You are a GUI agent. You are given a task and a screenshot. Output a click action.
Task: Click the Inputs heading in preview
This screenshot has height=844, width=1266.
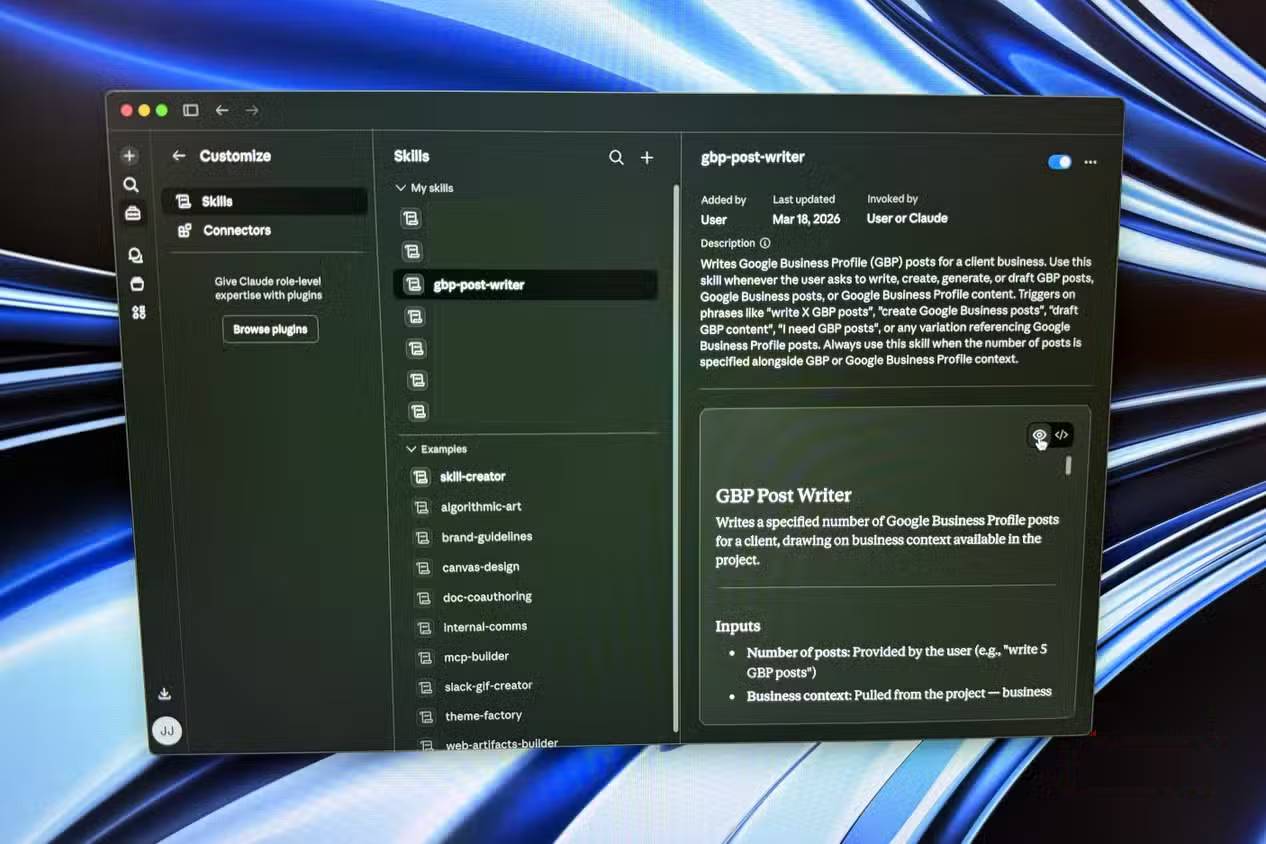[738, 626]
